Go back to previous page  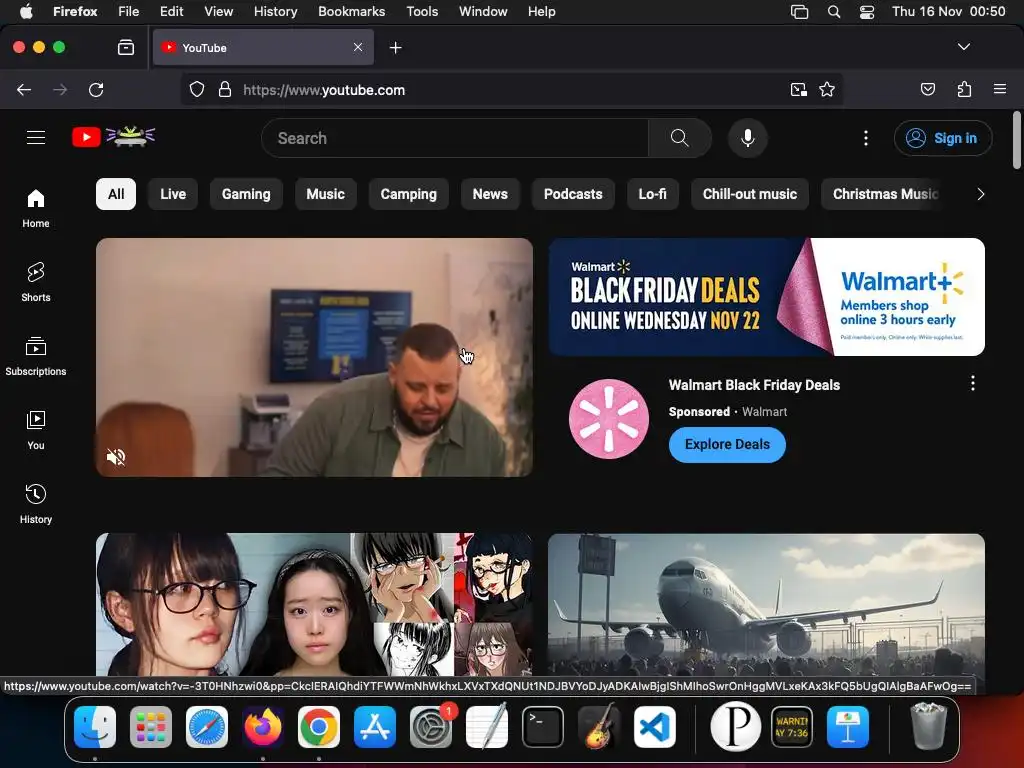24,89
